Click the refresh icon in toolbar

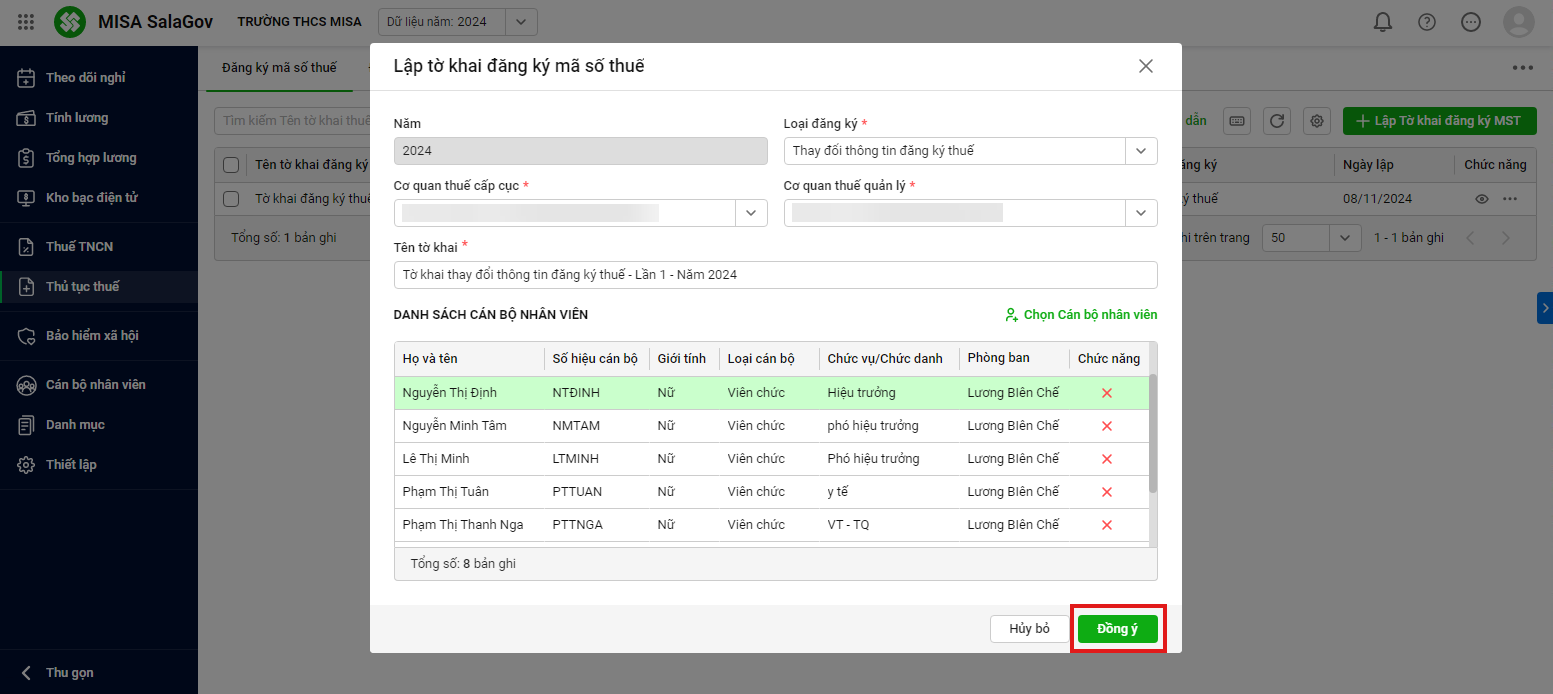[1276, 121]
